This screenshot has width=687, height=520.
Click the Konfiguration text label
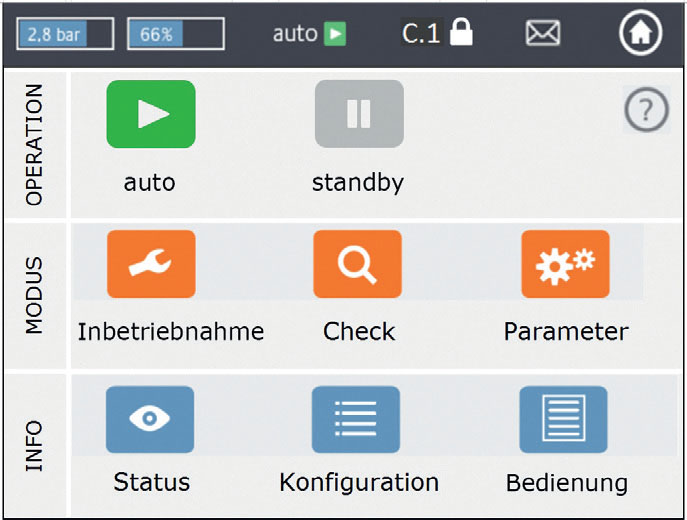pyautogui.click(x=359, y=483)
